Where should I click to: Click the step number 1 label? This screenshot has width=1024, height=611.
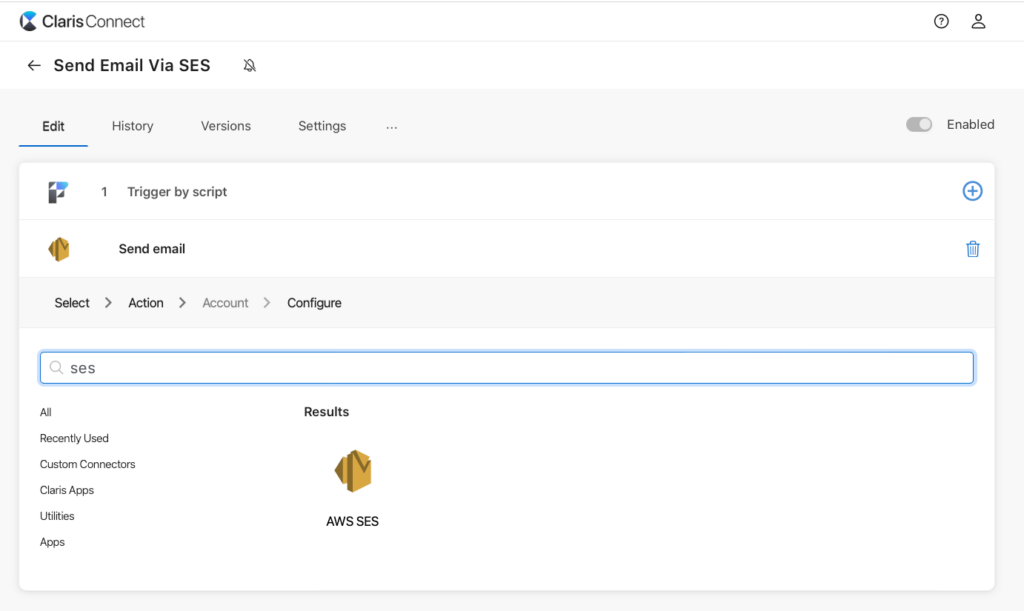coord(104,192)
